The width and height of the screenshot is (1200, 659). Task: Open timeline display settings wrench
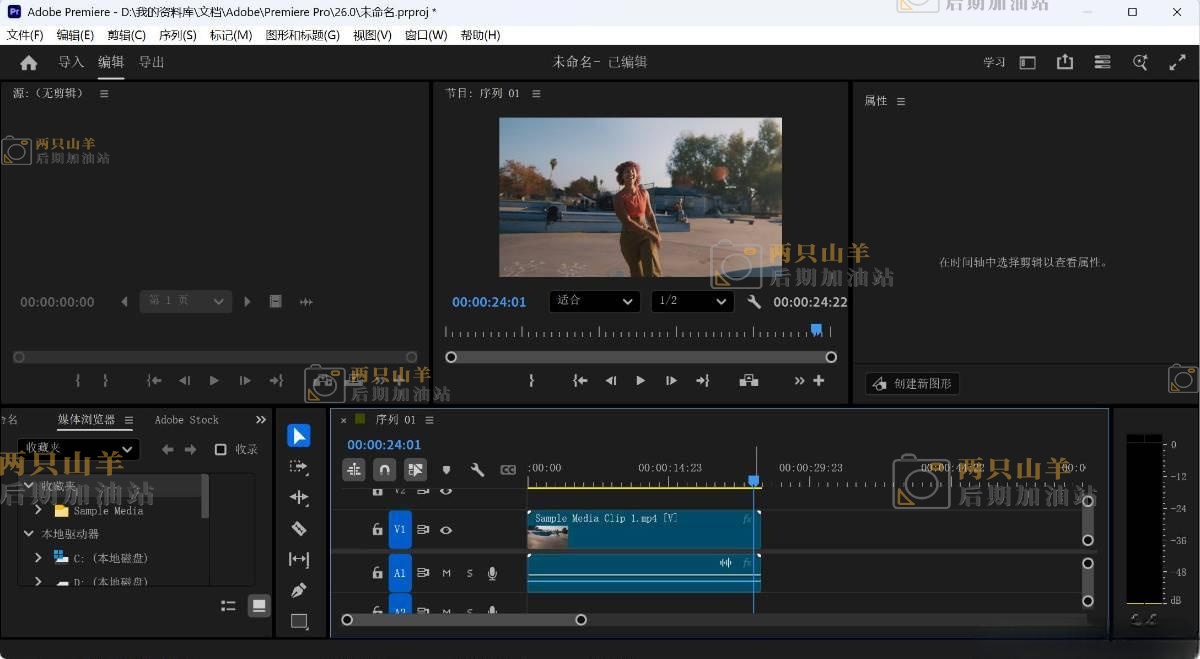coord(477,469)
